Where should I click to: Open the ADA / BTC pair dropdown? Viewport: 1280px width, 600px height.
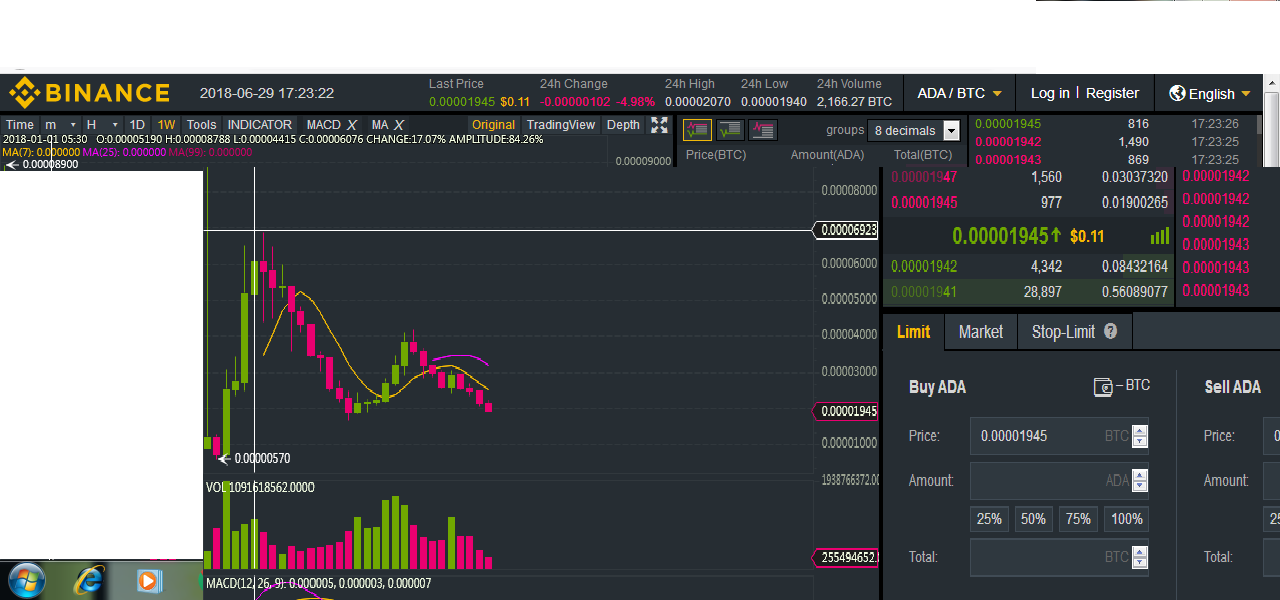[x=959, y=93]
